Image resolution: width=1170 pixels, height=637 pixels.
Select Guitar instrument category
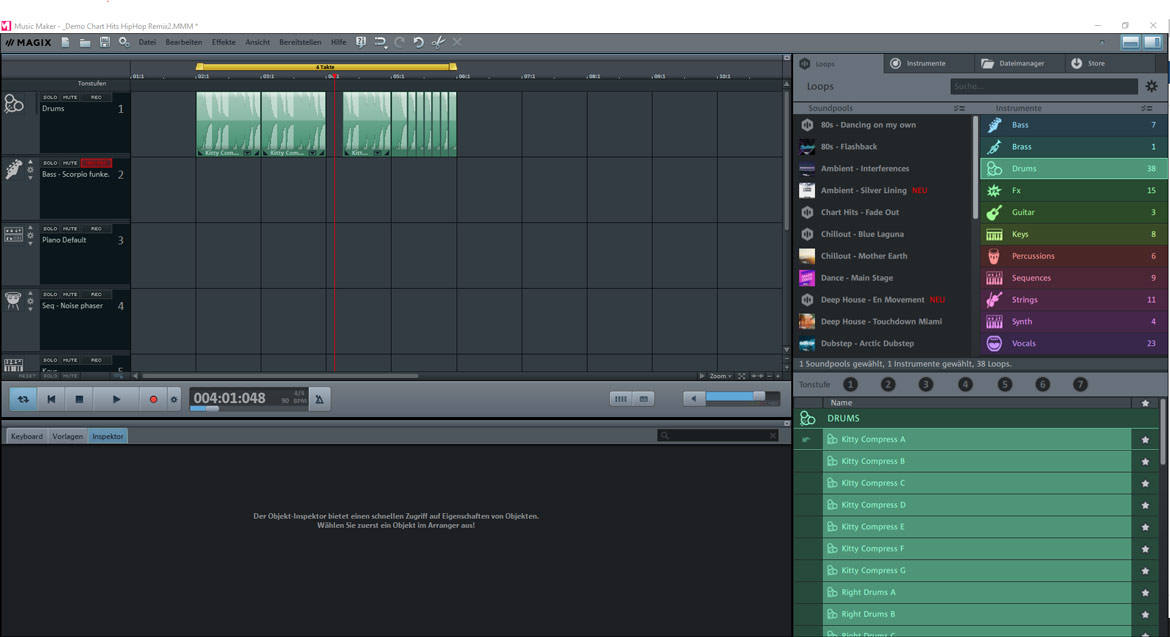click(x=1072, y=212)
